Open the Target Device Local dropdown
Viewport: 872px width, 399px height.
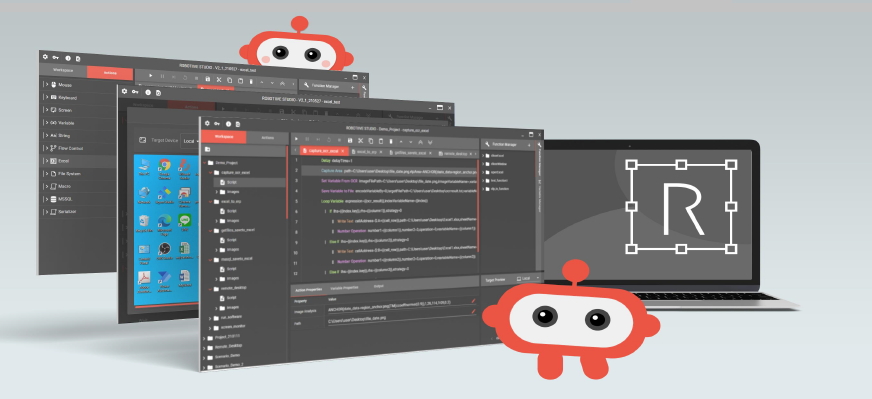point(191,141)
